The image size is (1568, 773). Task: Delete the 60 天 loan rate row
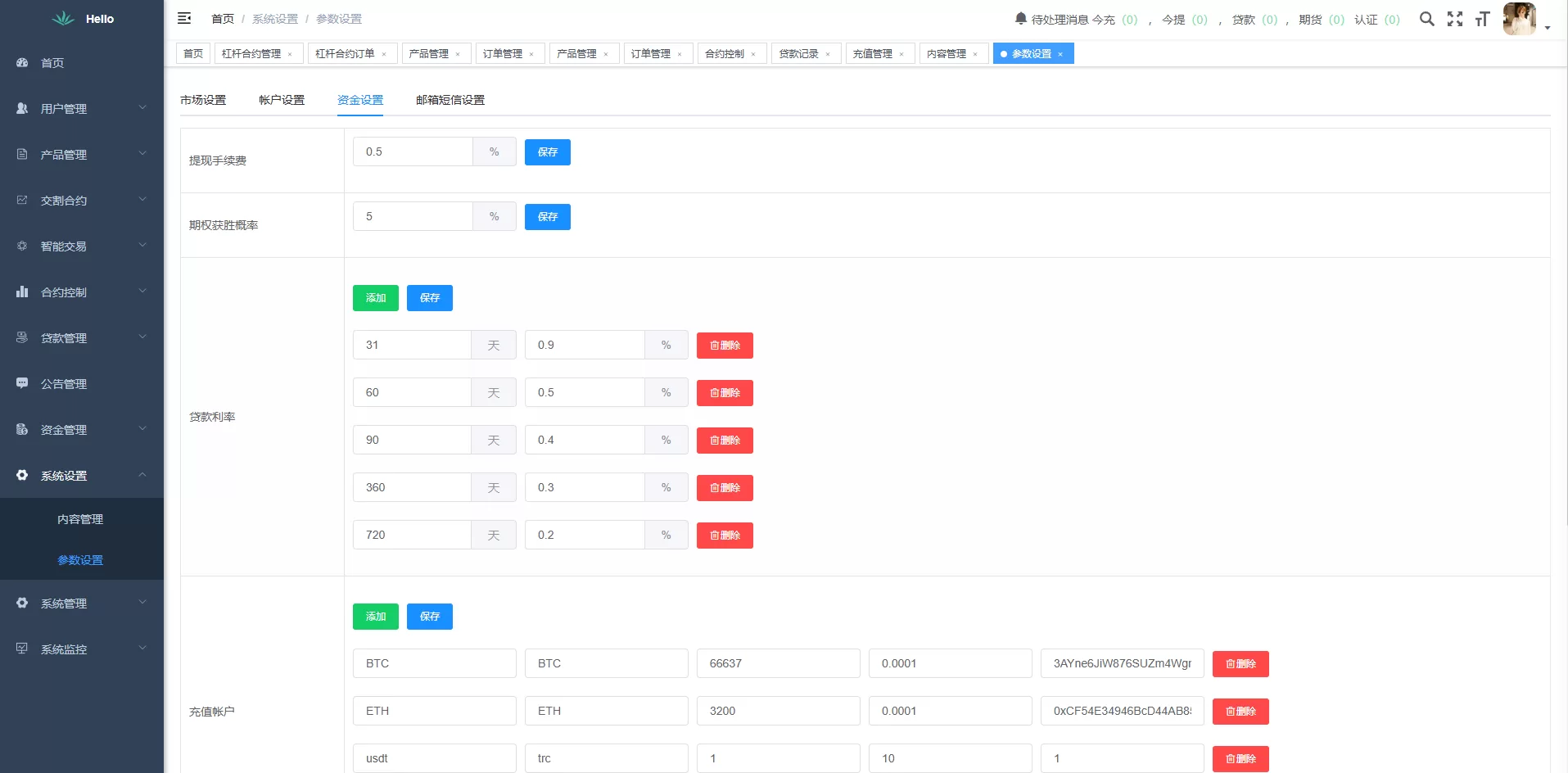tap(725, 393)
